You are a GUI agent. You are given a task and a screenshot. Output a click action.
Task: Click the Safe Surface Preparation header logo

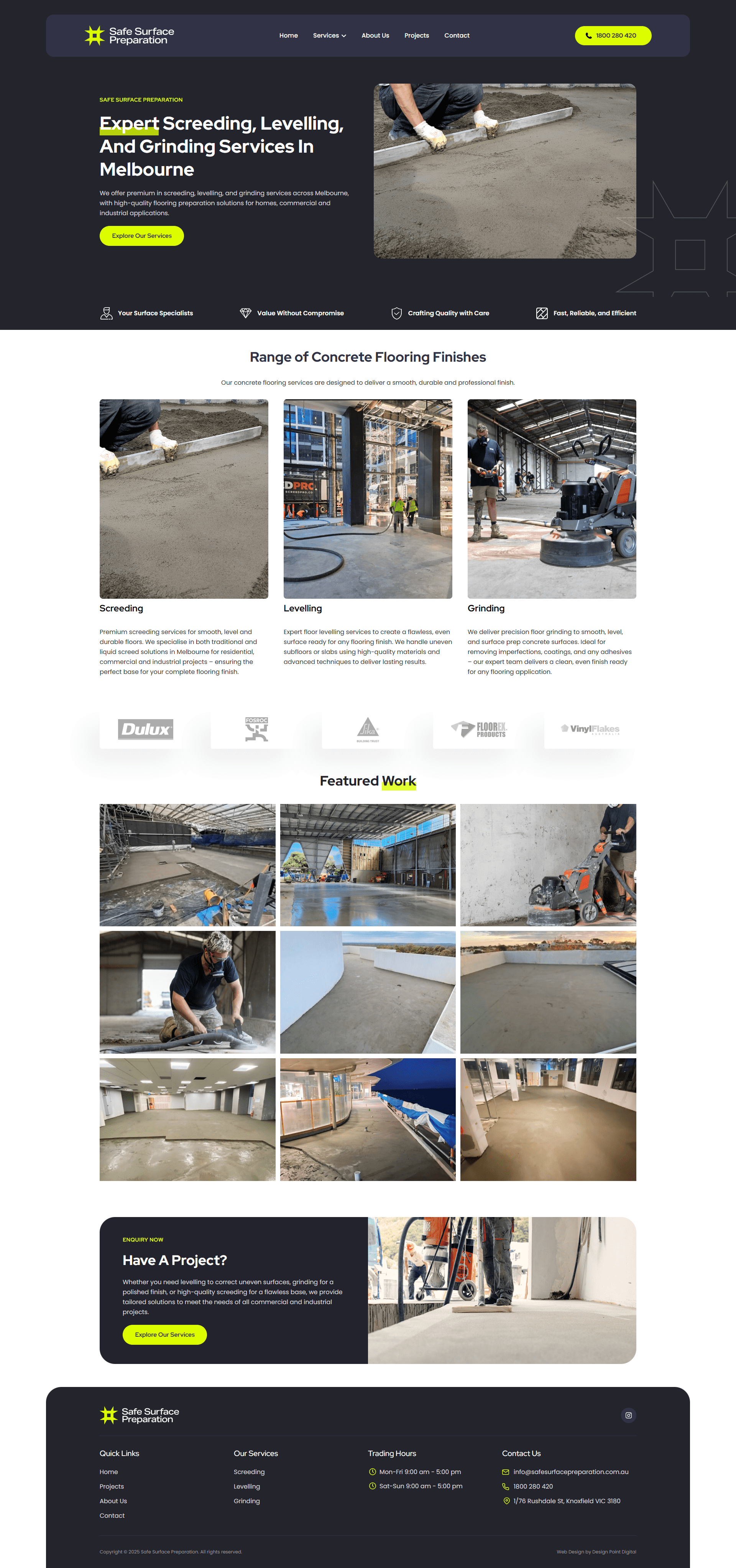pyautogui.click(x=129, y=35)
